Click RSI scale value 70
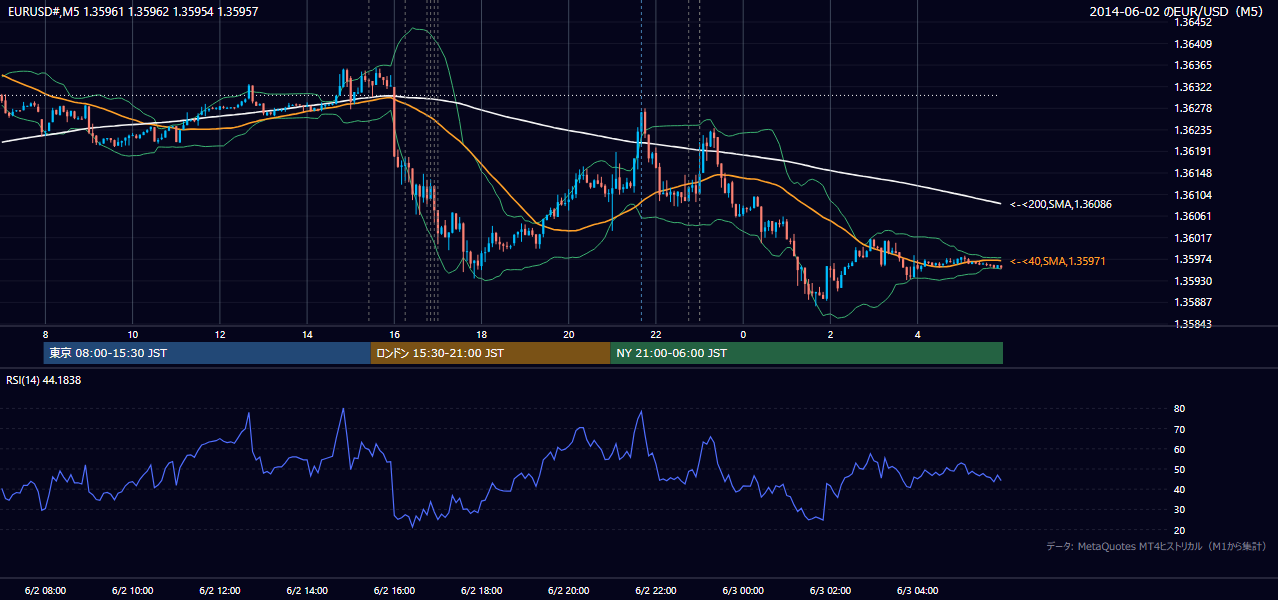The image size is (1278, 600). 1180,429
